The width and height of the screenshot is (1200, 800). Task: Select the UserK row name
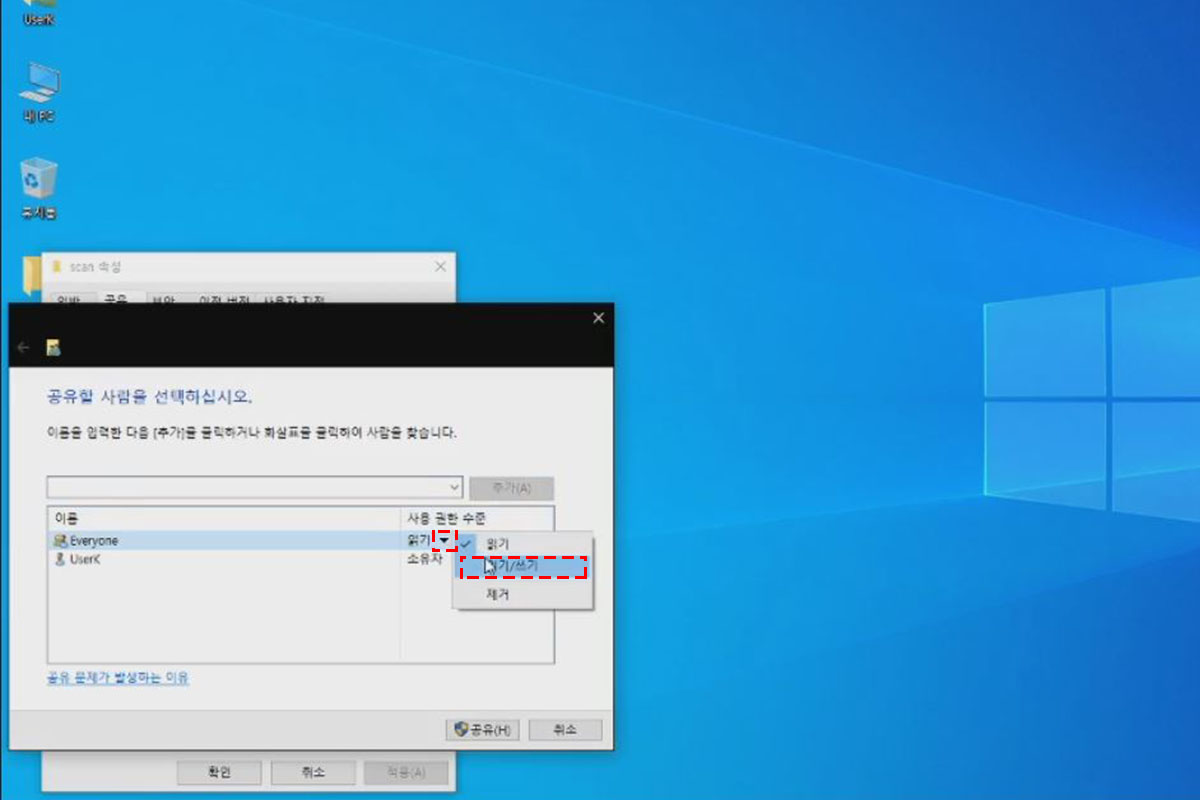pyautogui.click(x=85, y=560)
